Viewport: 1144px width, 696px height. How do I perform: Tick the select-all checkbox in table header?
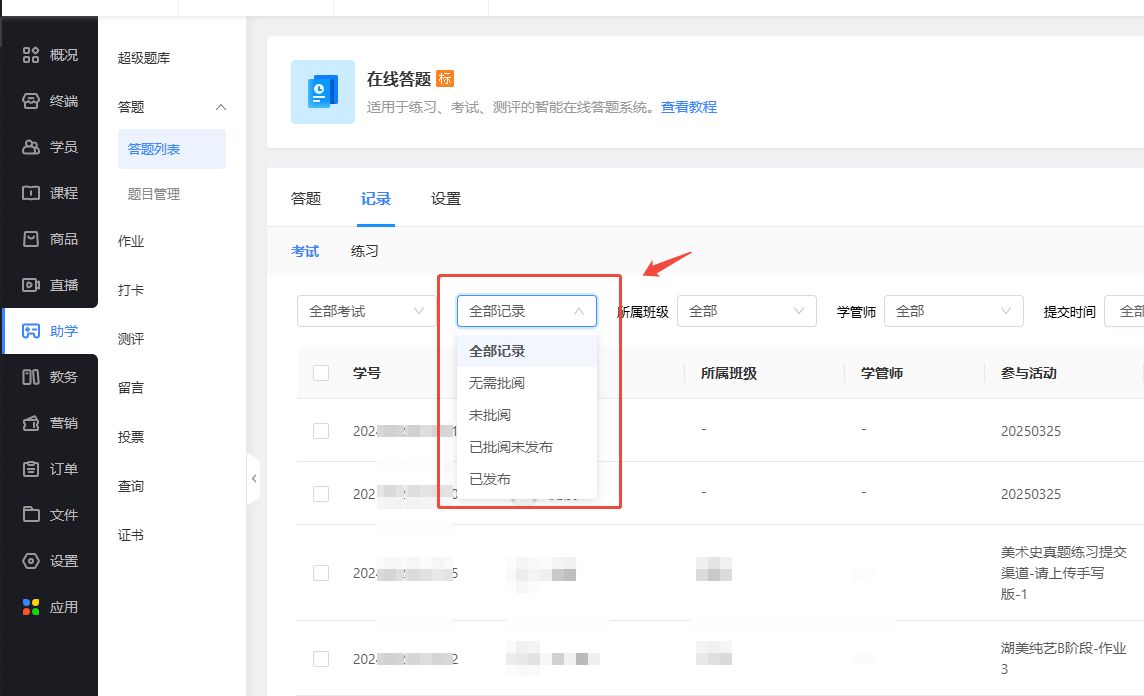pyautogui.click(x=321, y=373)
